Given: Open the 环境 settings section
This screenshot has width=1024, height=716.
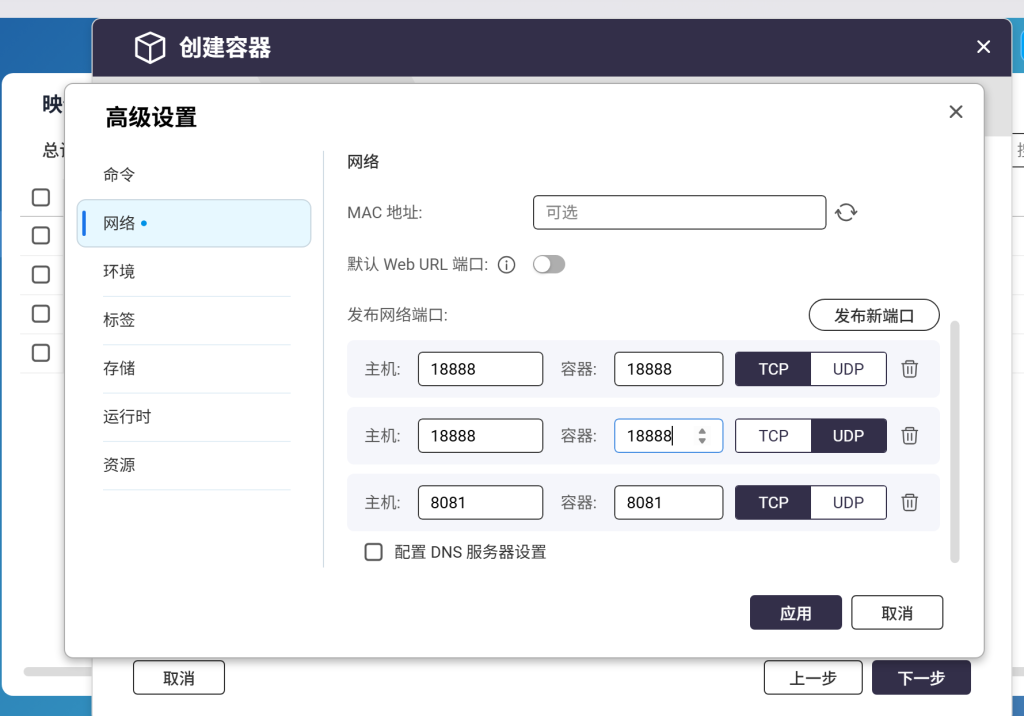Looking at the screenshot, I should pyautogui.click(x=119, y=272).
